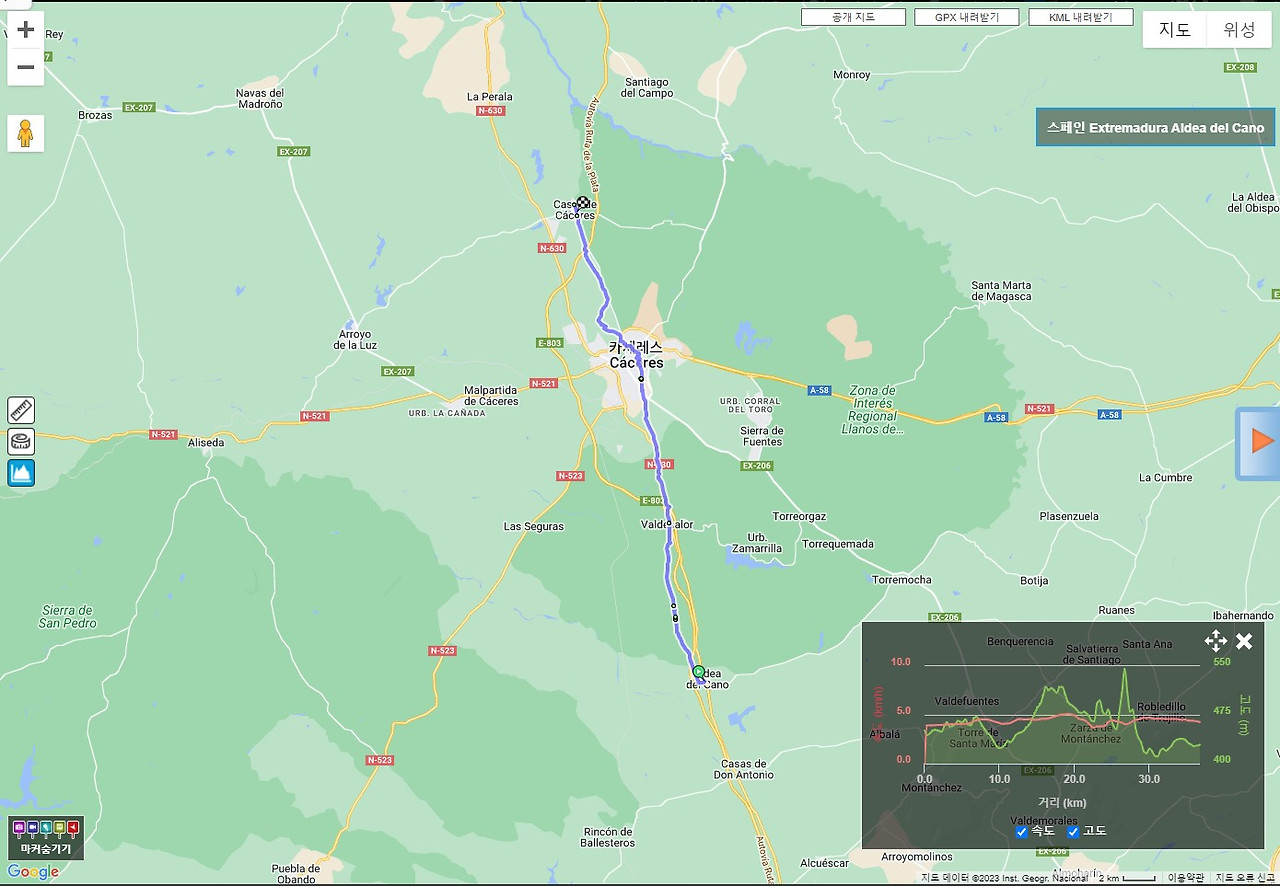Click the Casas de Don Antonio label

(743, 769)
